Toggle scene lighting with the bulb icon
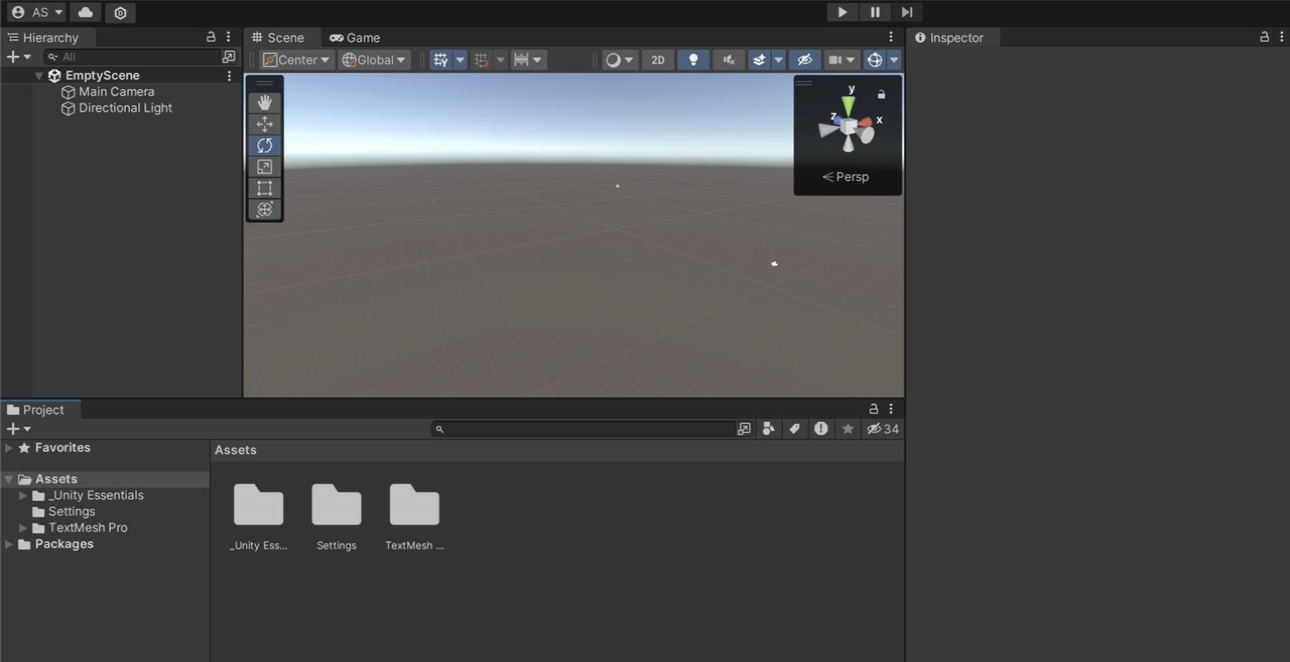The height and width of the screenshot is (662, 1290). pyautogui.click(x=693, y=59)
